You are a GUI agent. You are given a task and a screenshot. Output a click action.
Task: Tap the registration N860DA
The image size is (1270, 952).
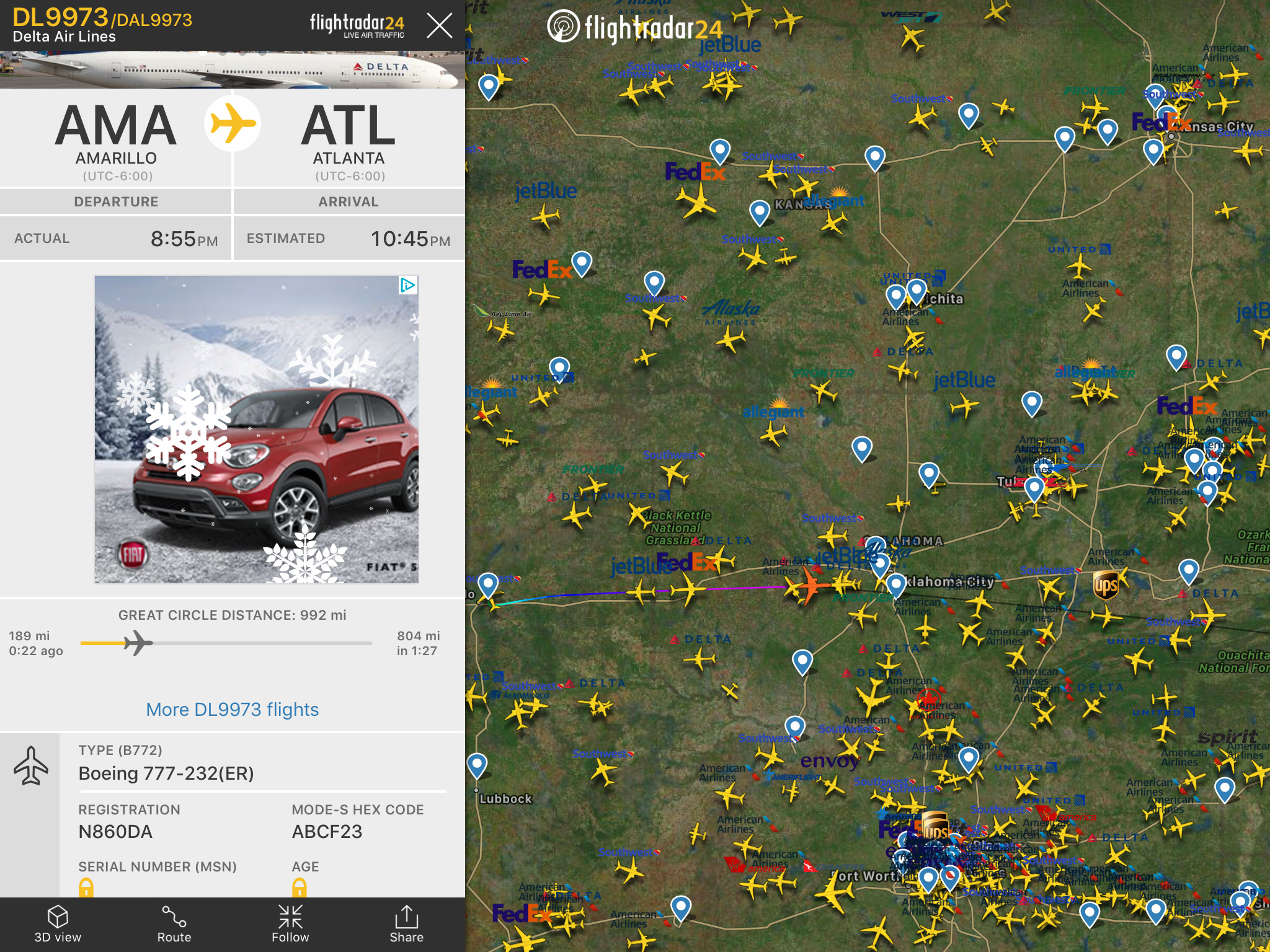[x=115, y=832]
